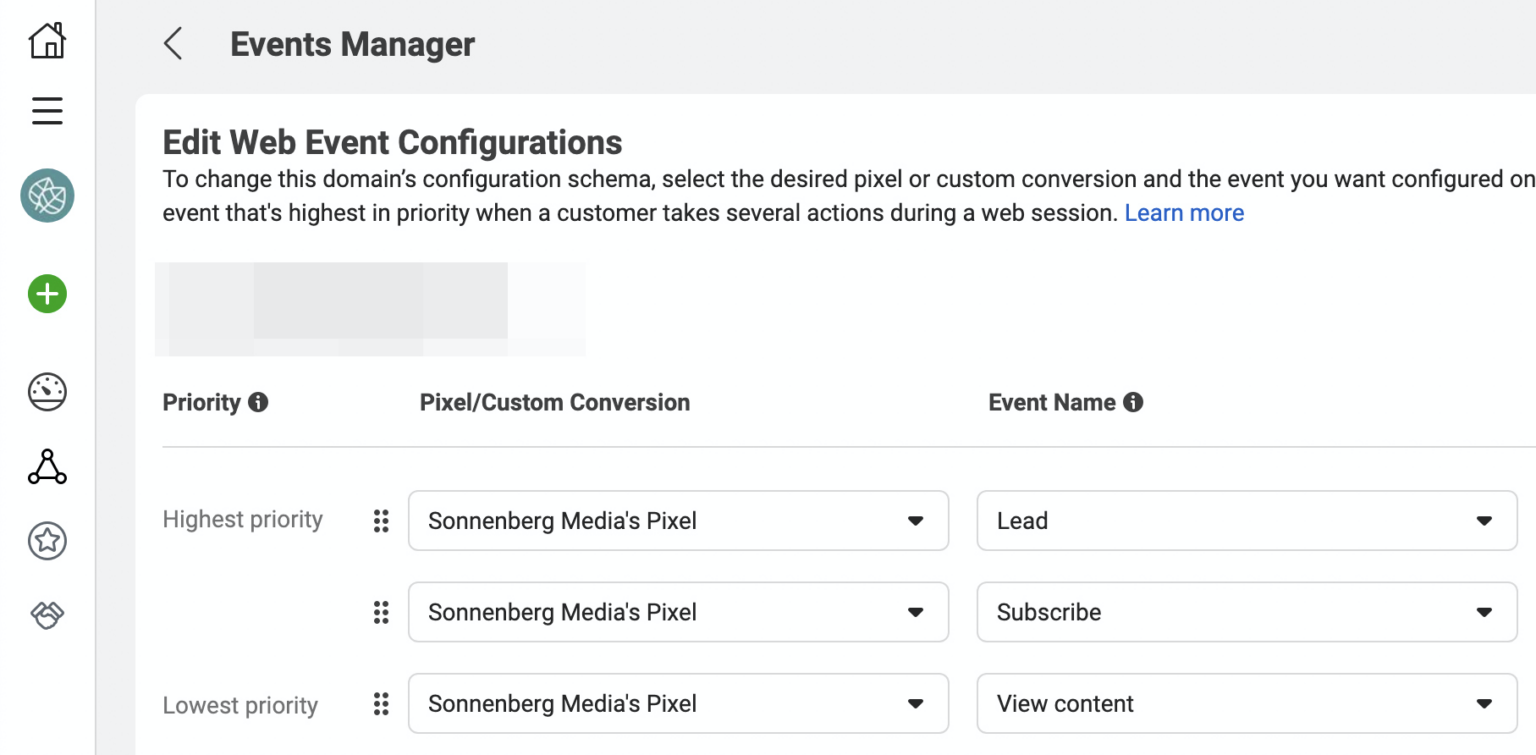Show Event Name column info tooltip
The height and width of the screenshot is (755, 1536).
click(1133, 403)
